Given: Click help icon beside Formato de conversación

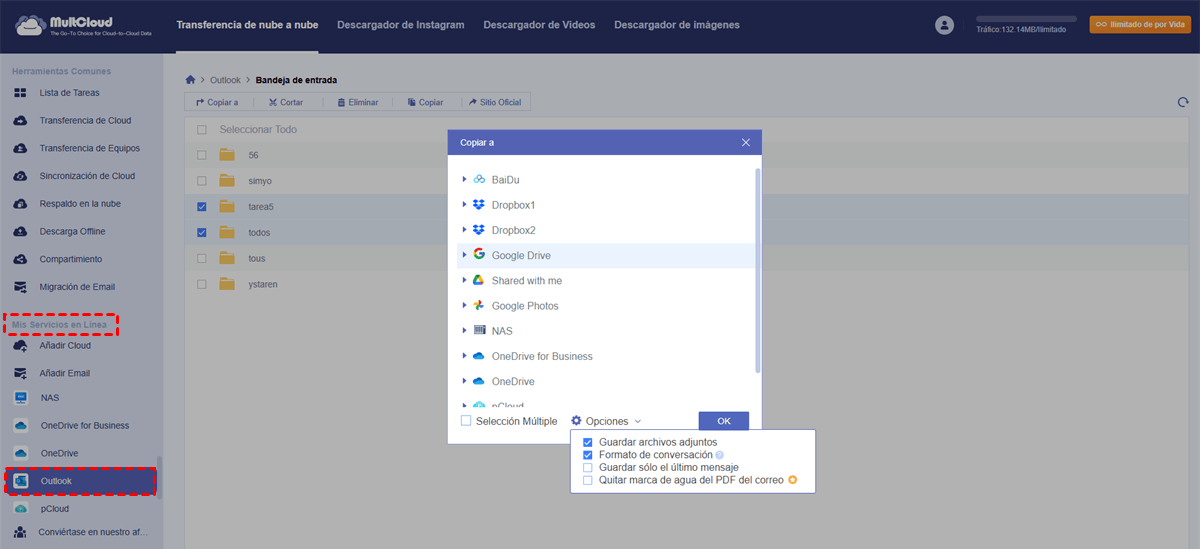Looking at the screenshot, I should (x=719, y=455).
